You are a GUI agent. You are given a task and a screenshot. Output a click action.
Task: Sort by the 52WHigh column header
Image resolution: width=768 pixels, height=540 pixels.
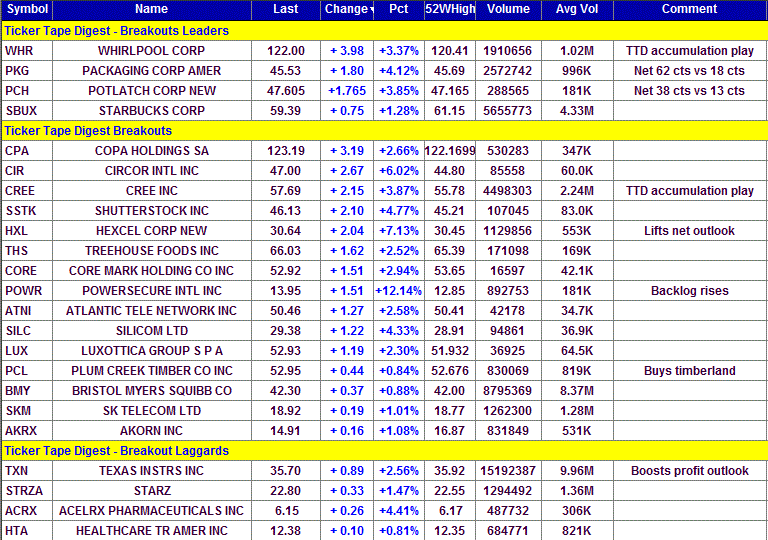click(450, 9)
